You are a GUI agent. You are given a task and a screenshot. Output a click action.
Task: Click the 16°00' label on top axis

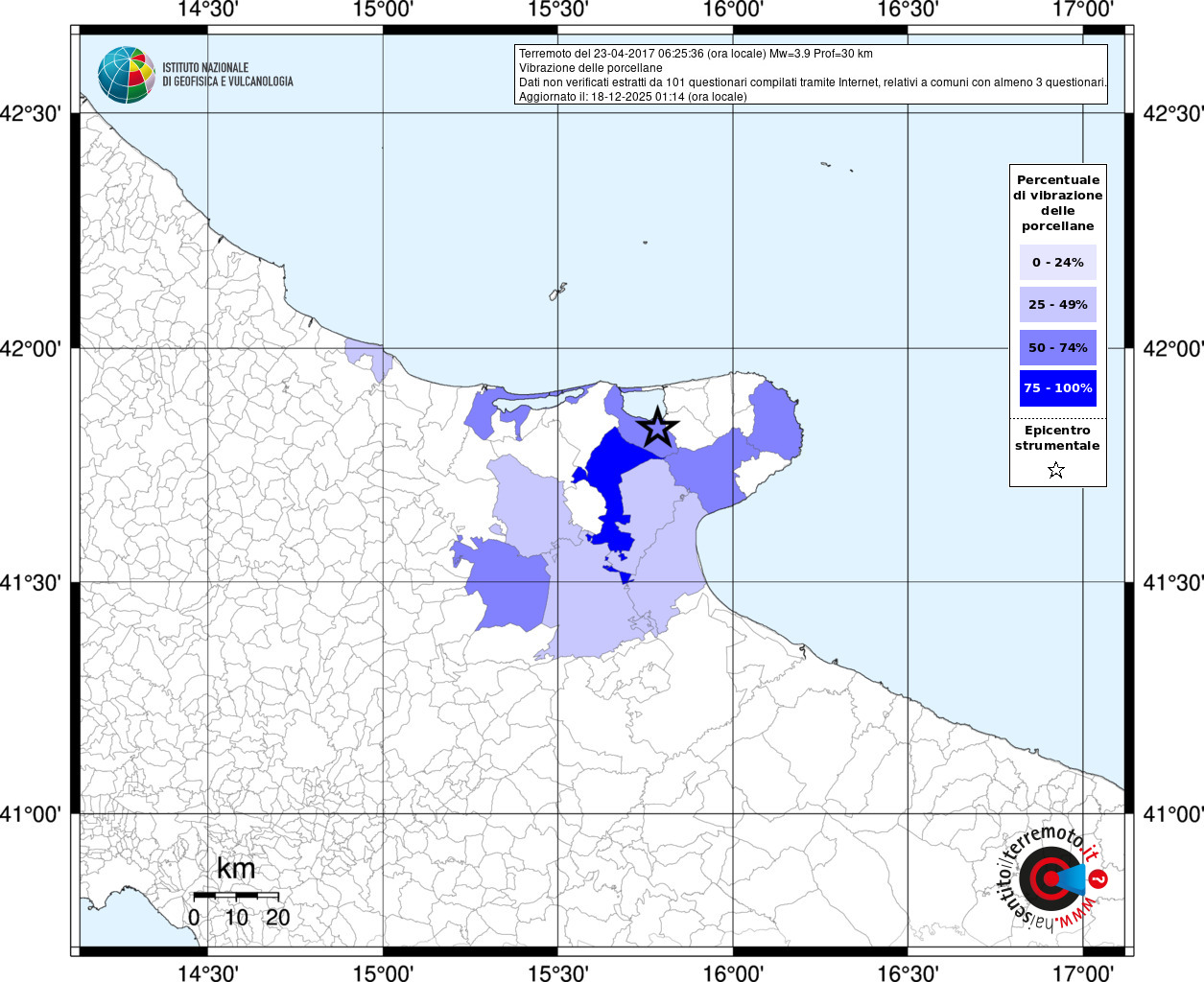pyautogui.click(x=733, y=10)
